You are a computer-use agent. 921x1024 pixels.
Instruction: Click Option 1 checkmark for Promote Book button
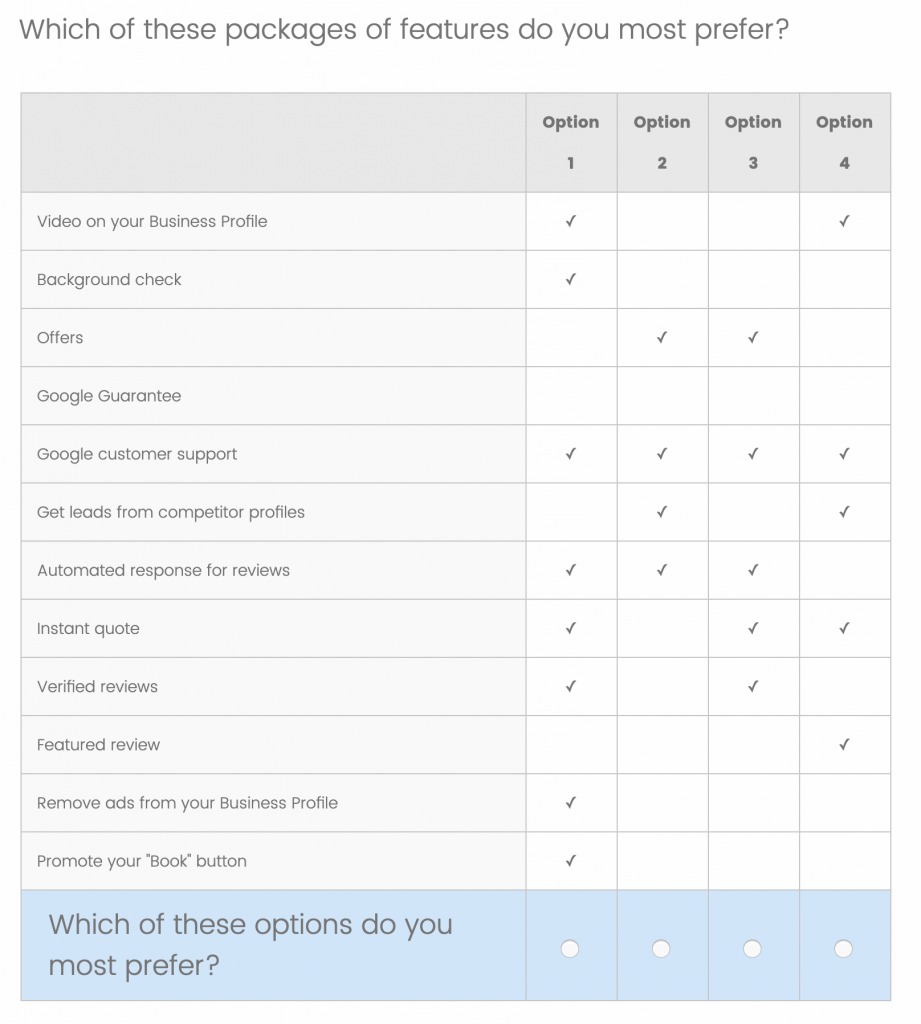571,861
